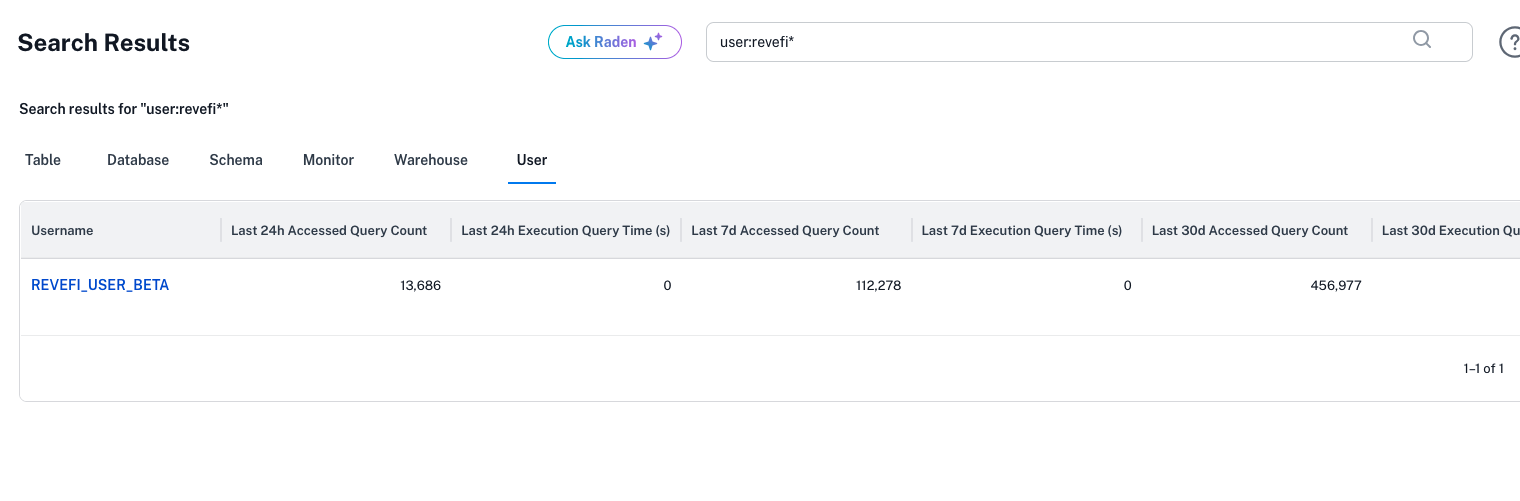1520x501 pixels.
Task: Click into the user:revefi* search field
Action: 1050,42
